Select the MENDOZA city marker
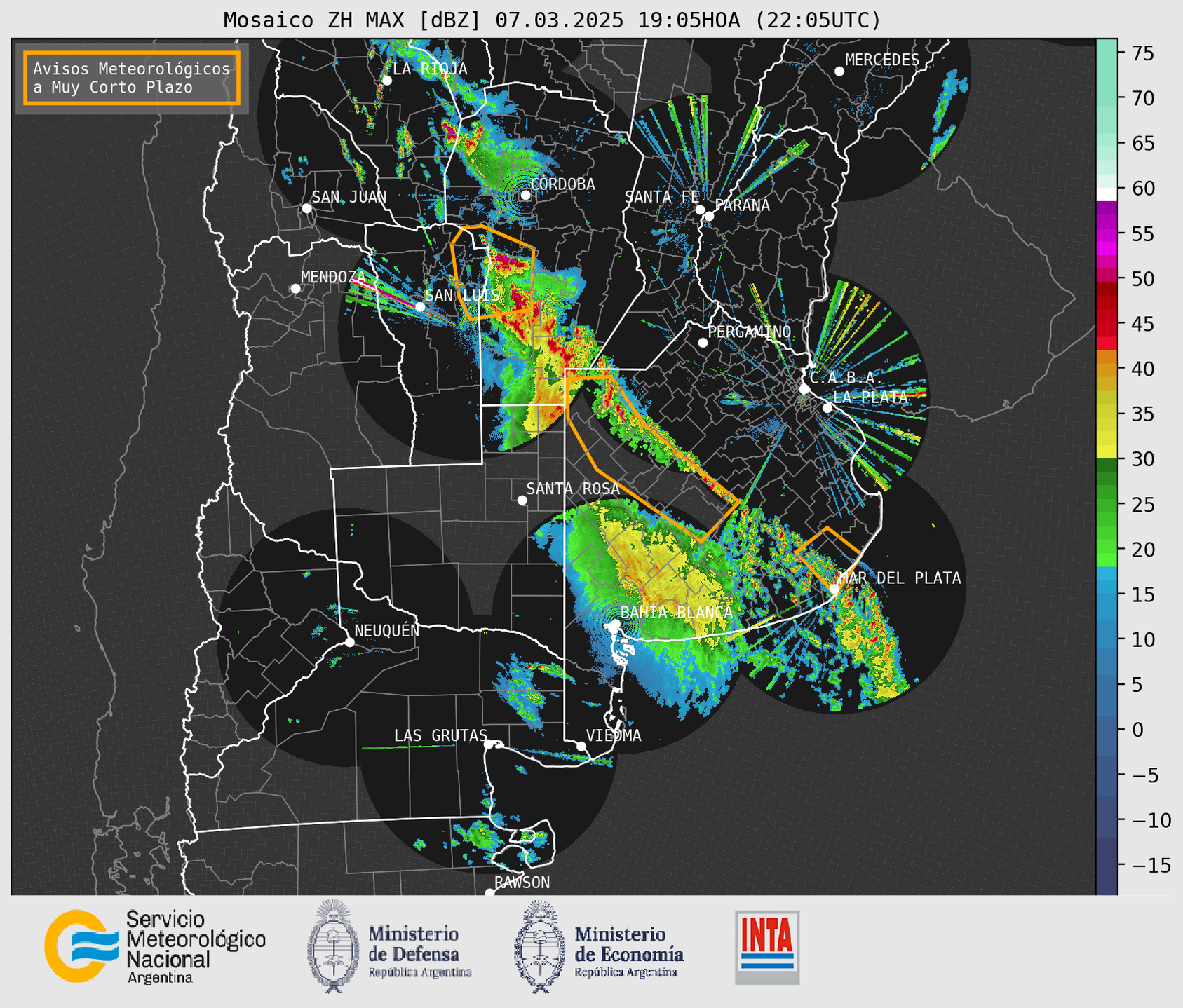The height and width of the screenshot is (1008, 1183). pyautogui.click(x=295, y=288)
